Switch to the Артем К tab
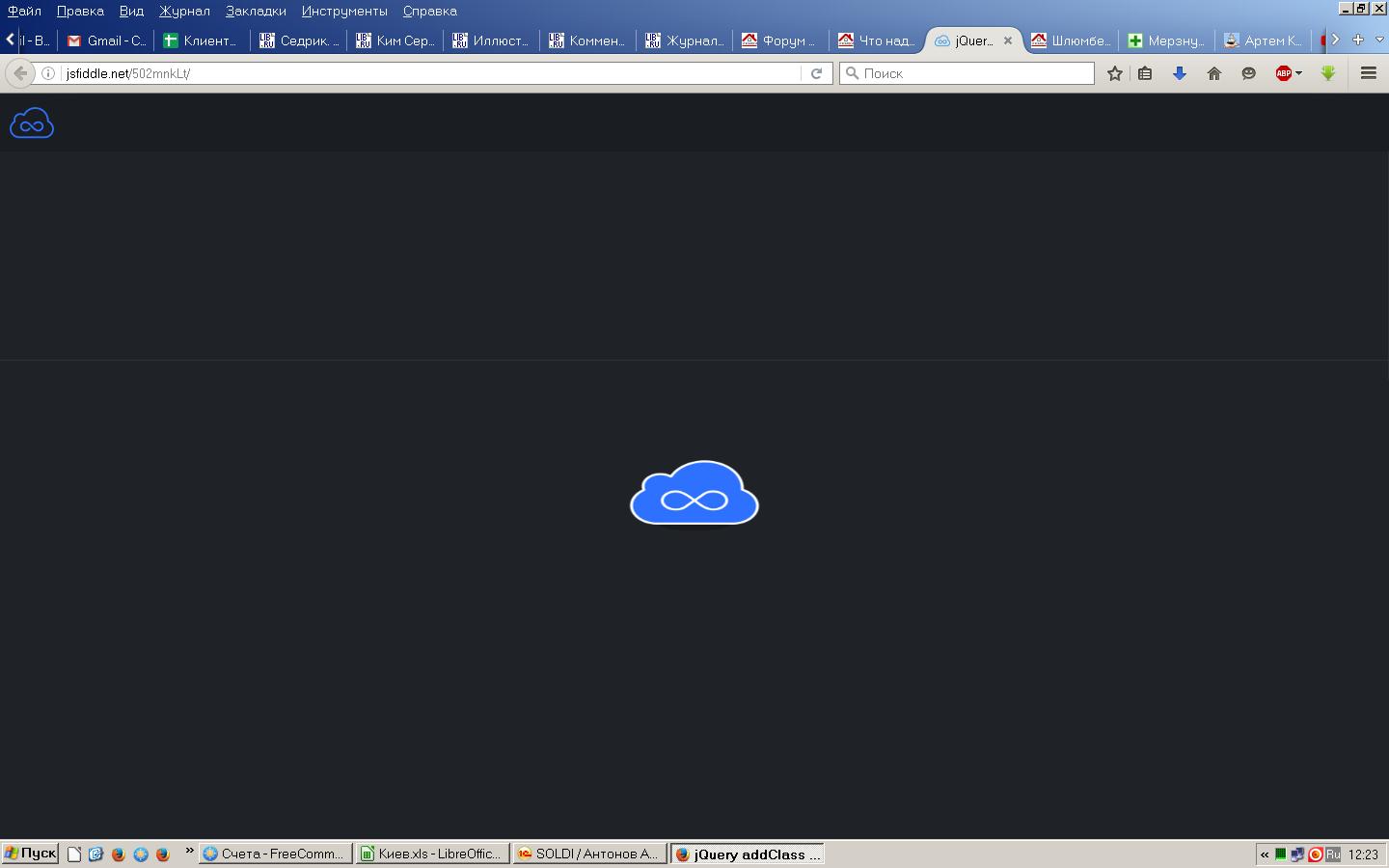 (x=1264, y=41)
